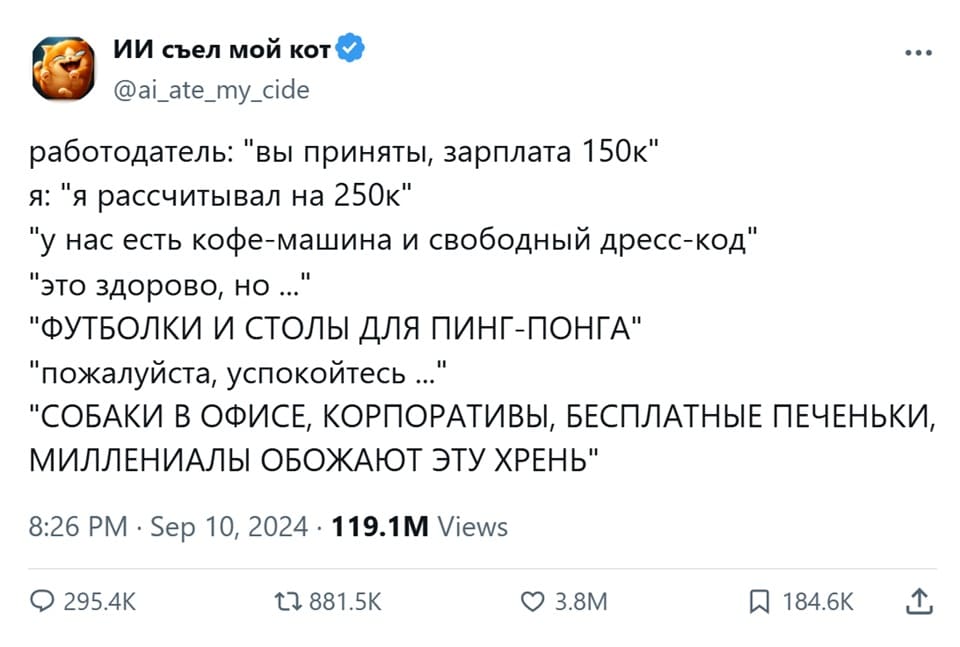This screenshot has height=647, width=960.
Task: Click the heart icon to like the tweet
Action: point(531,601)
